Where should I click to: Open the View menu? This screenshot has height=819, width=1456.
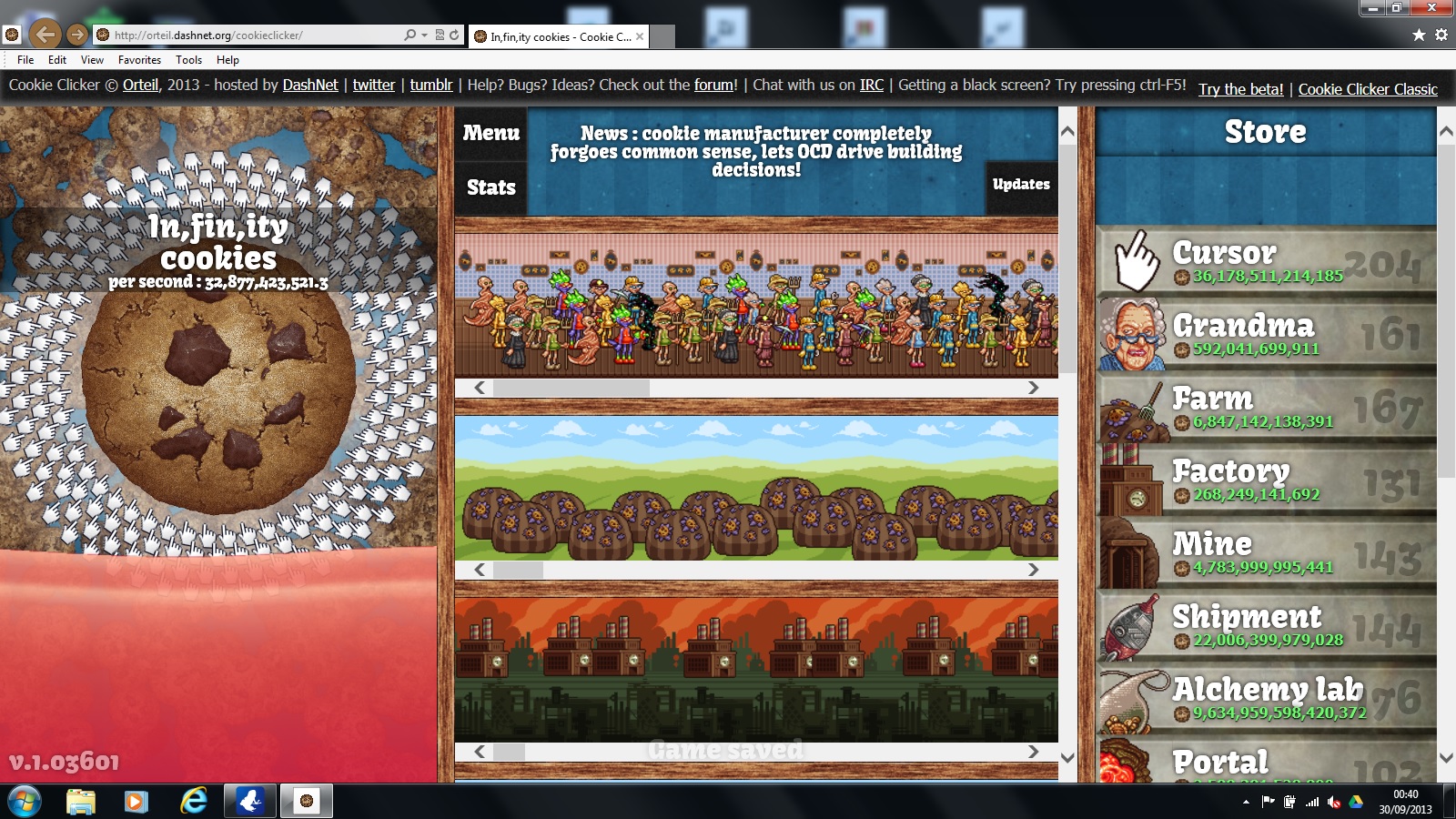[x=92, y=60]
